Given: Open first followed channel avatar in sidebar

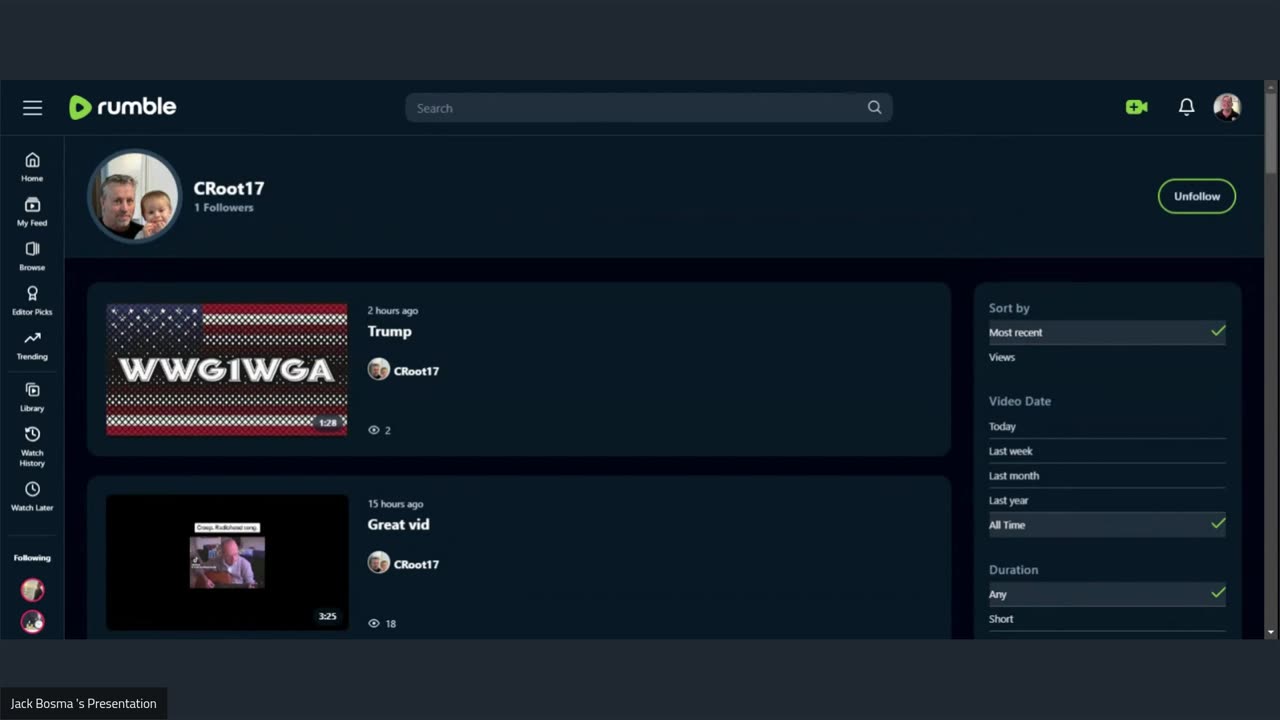Looking at the screenshot, I should point(33,590).
